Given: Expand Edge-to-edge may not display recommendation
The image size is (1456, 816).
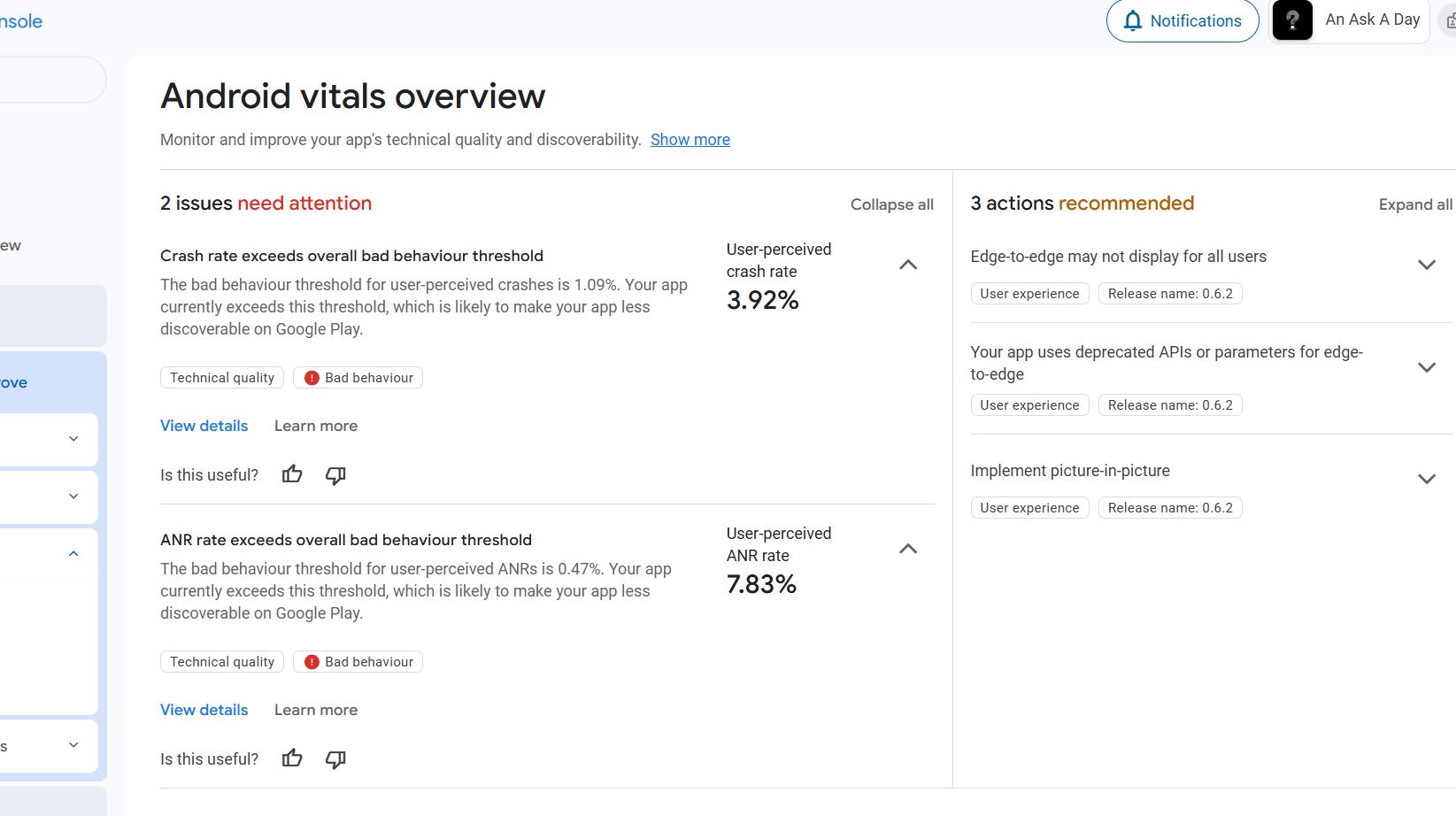Looking at the screenshot, I should [1426, 265].
